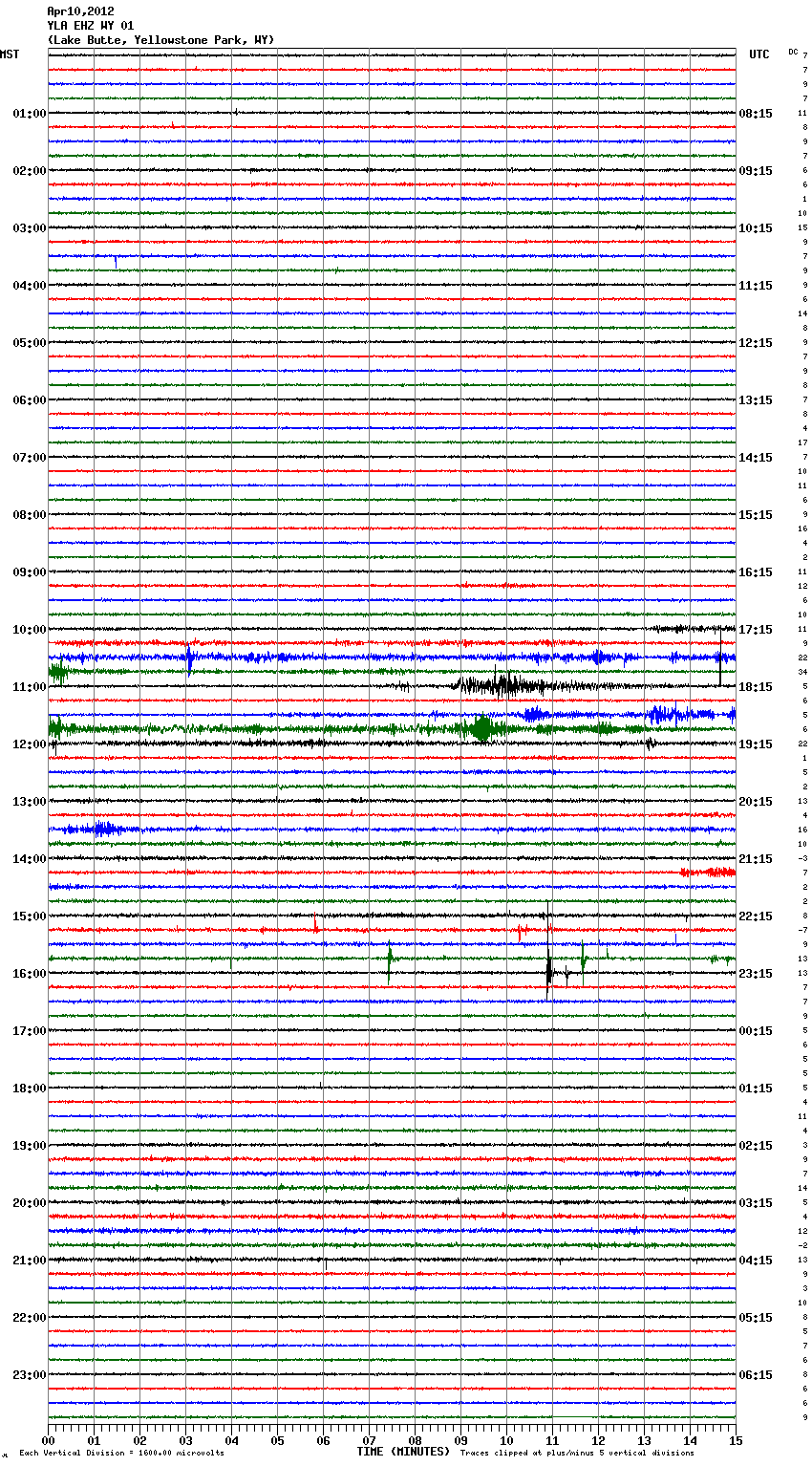Screen dimensions: 812x1466
Task: Click the 16:15 UTC time label
Action: coord(756,572)
